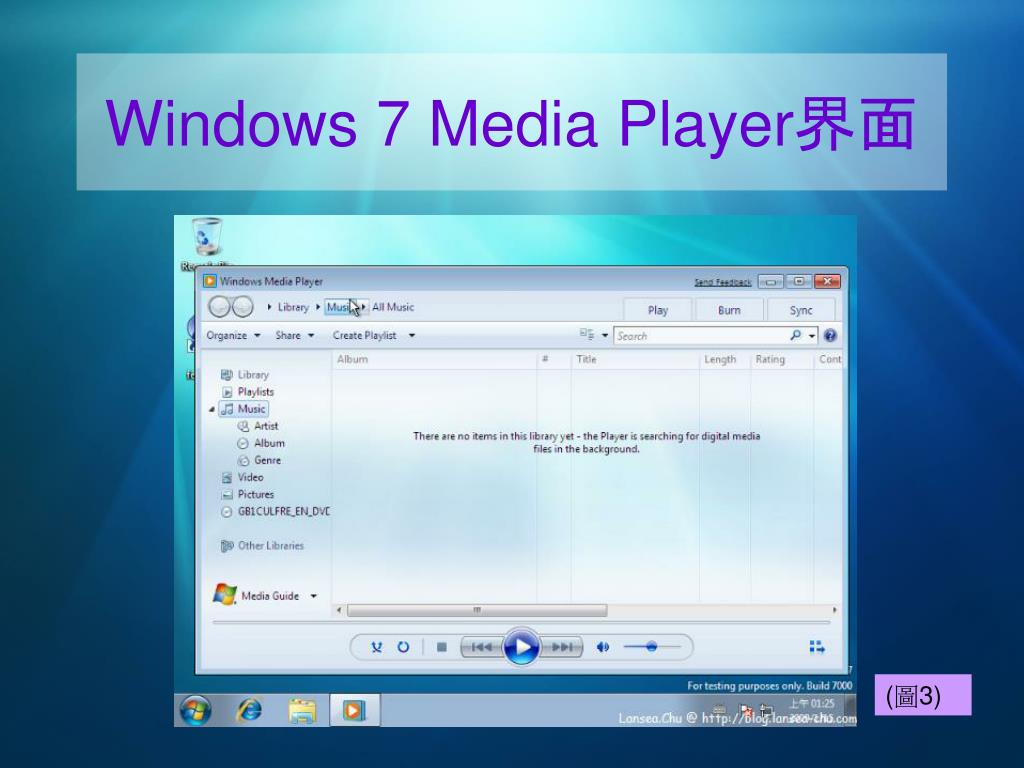Click the Next track button

[x=561, y=647]
